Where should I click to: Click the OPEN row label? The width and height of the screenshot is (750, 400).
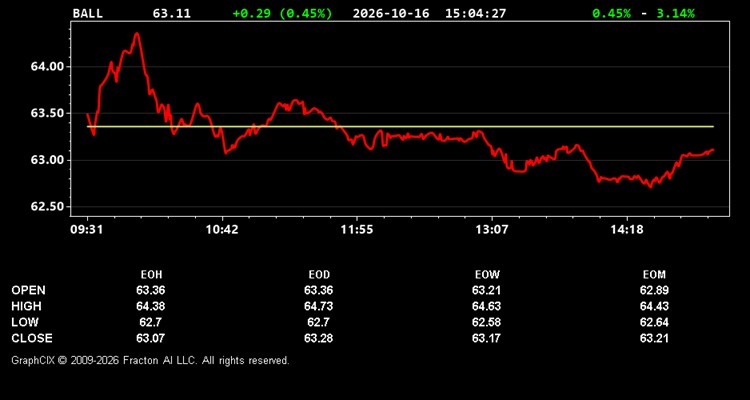click(29, 290)
